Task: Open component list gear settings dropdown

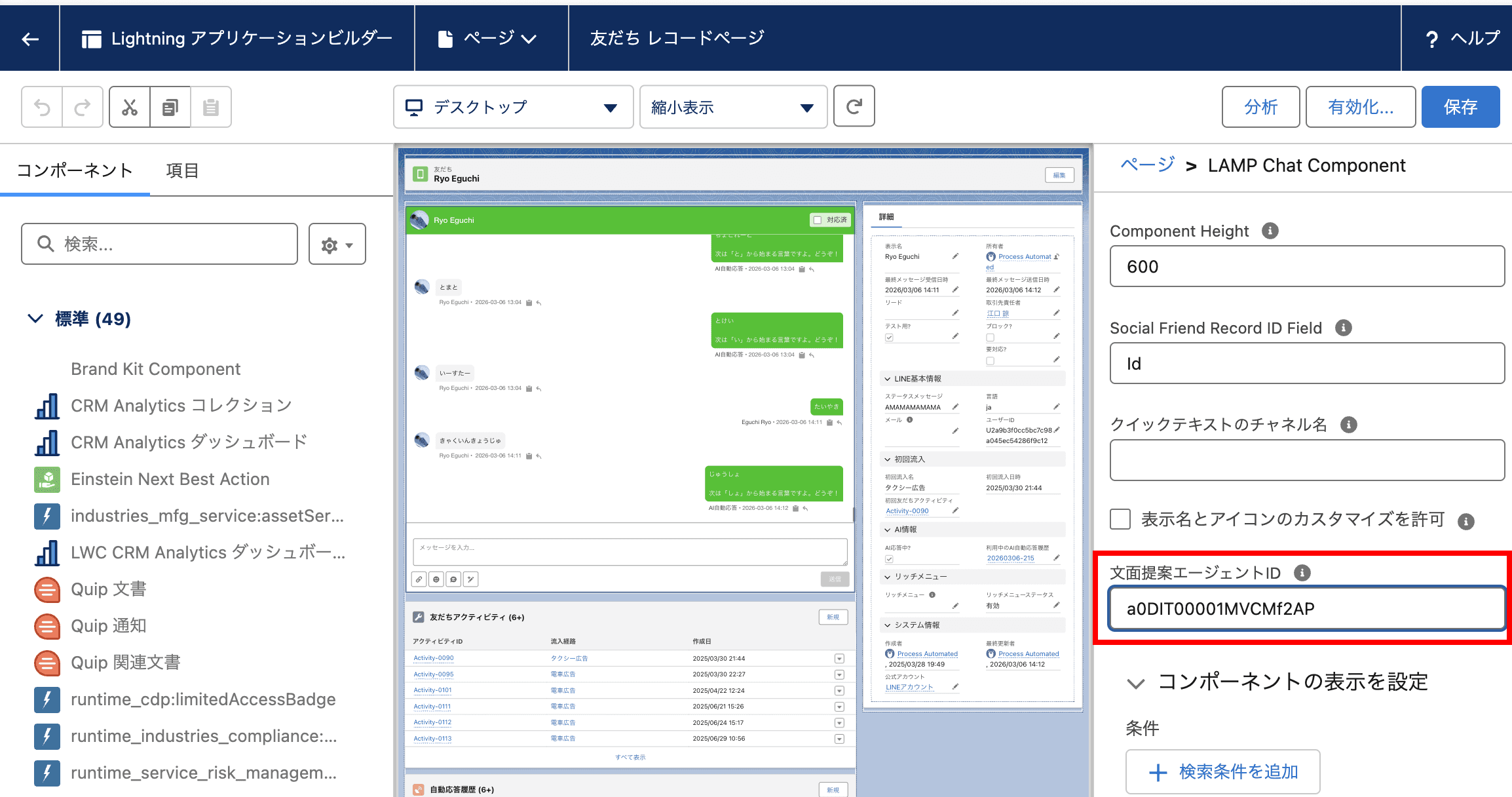Action: [337, 244]
